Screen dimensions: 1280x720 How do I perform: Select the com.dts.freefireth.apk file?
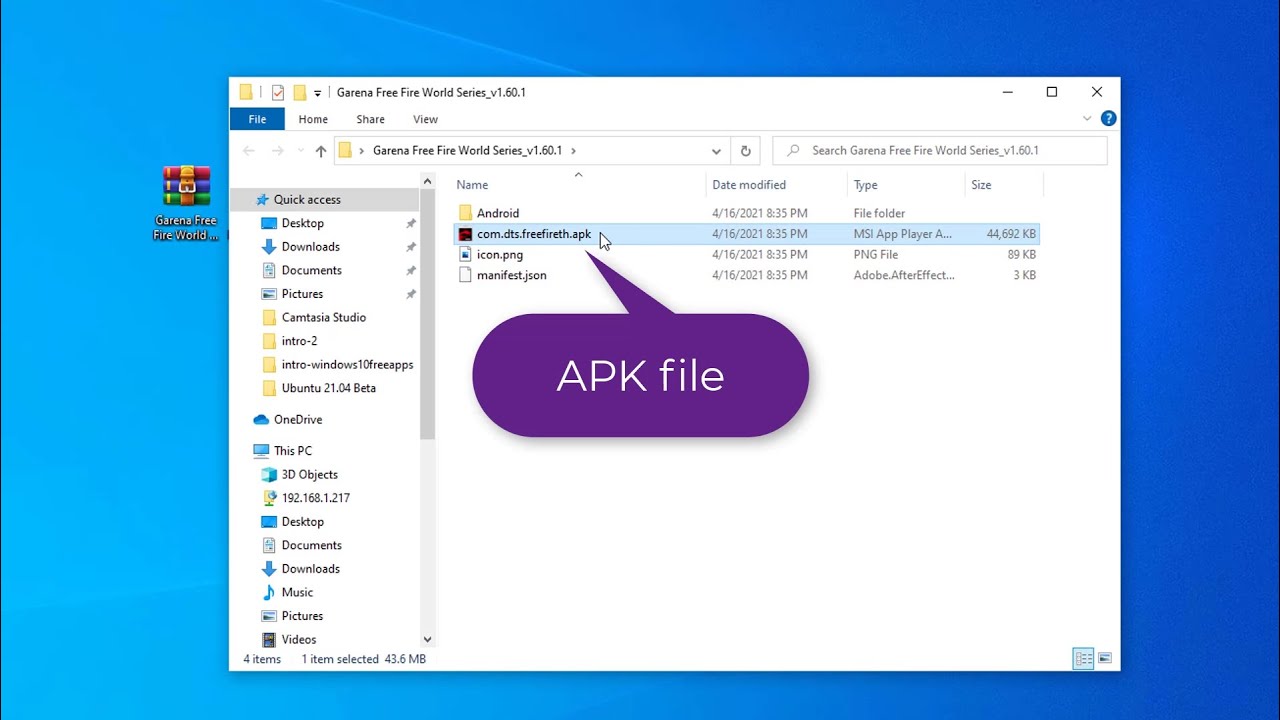[x=534, y=234]
